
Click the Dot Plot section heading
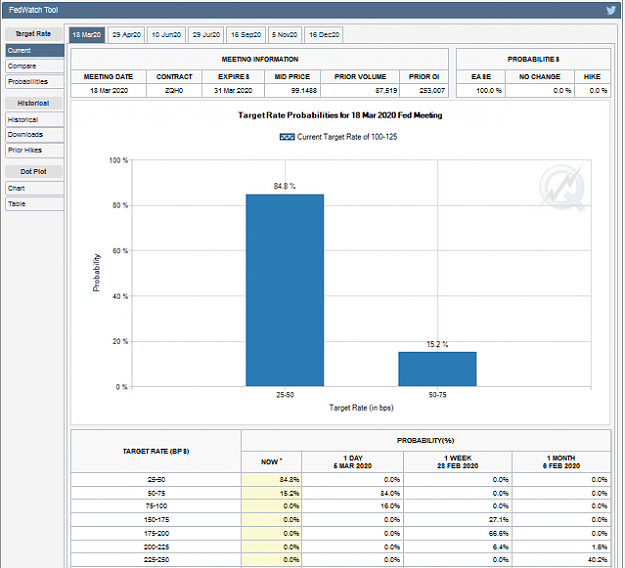33,171
